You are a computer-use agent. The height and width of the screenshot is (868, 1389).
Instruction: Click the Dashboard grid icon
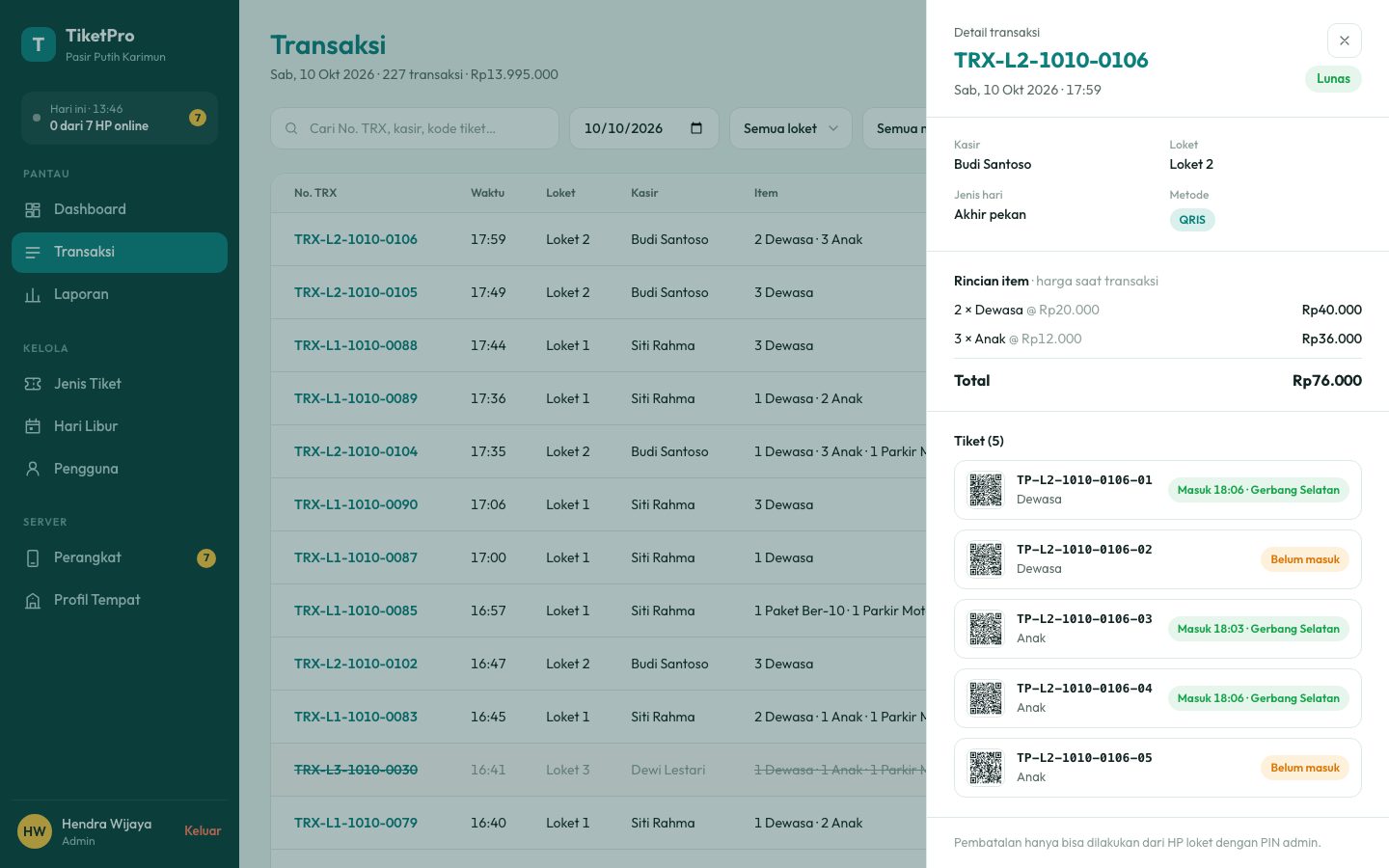click(x=33, y=210)
